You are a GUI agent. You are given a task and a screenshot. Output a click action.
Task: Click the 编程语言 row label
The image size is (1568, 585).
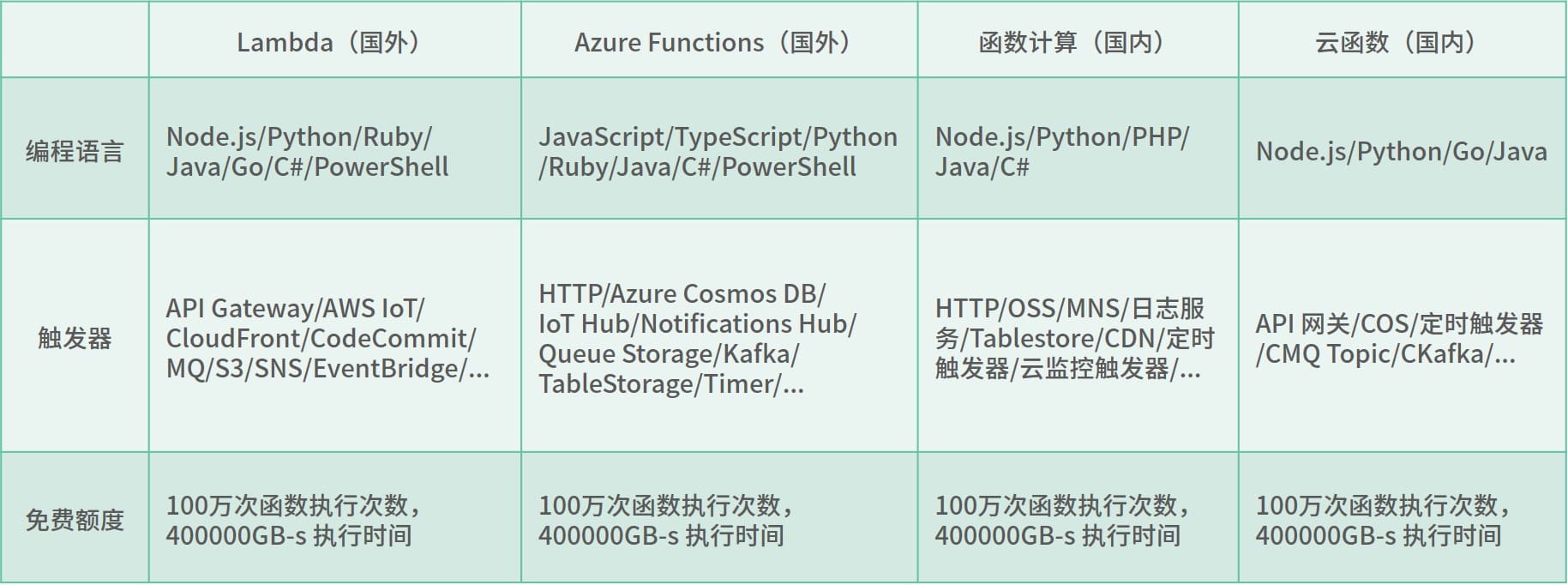click(75, 151)
